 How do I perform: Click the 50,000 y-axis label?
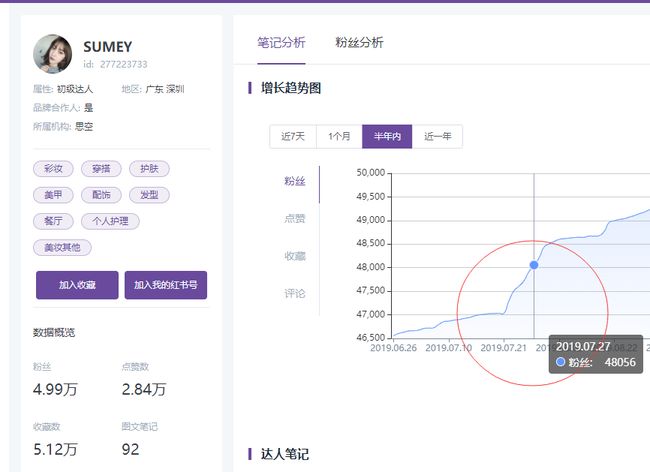(x=371, y=173)
